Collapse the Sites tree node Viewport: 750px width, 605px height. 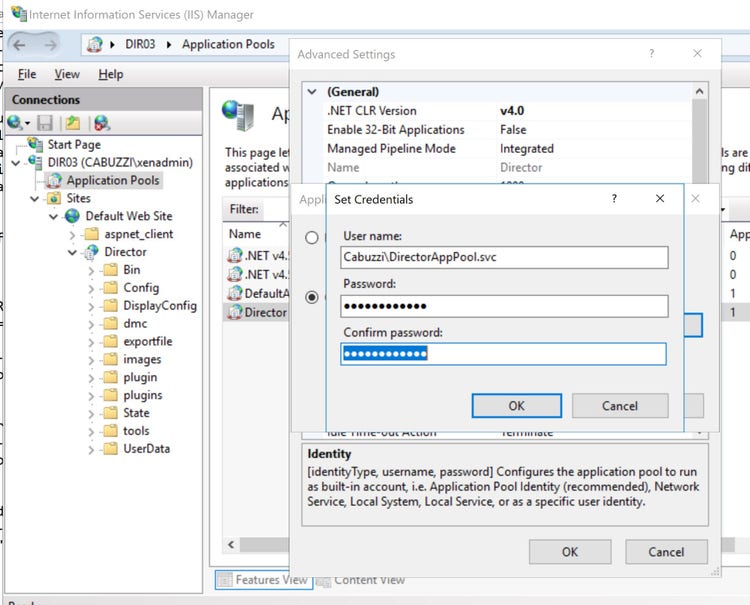(34, 198)
